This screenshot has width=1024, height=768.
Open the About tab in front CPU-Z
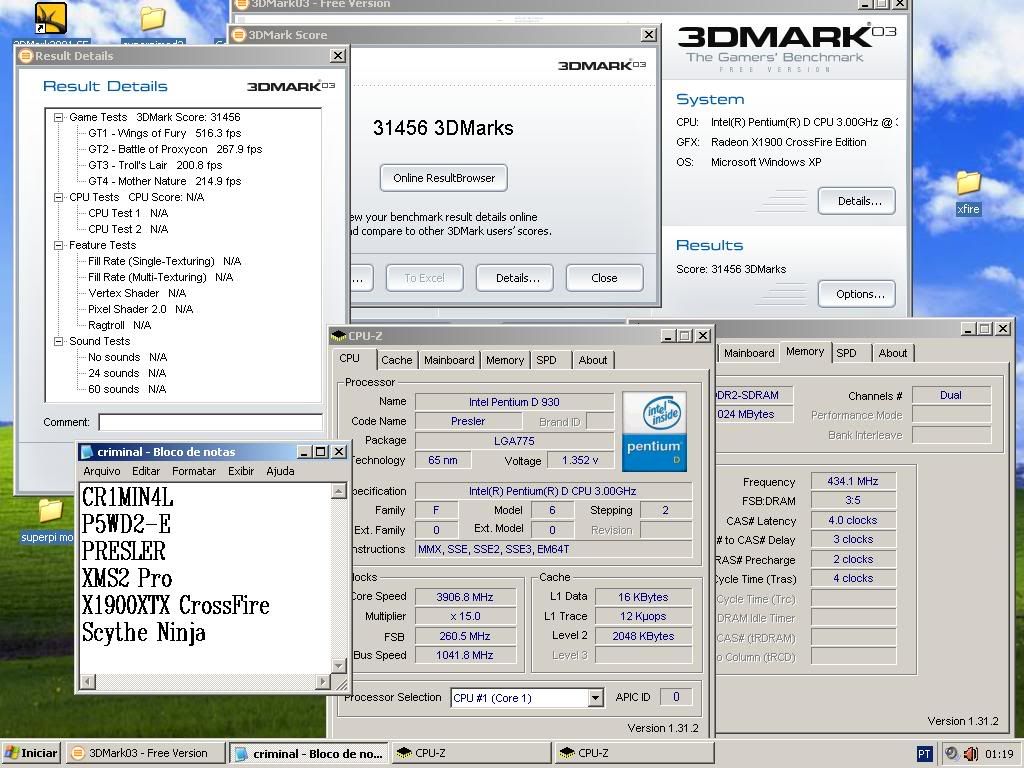[x=593, y=360]
